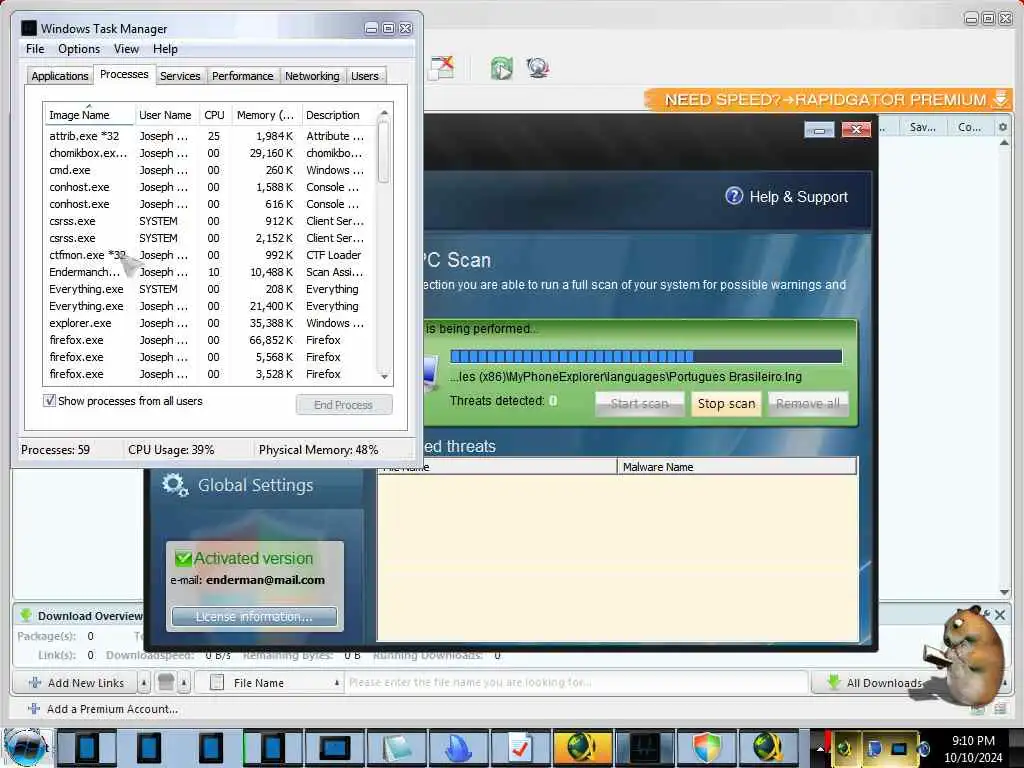This screenshot has height=768, width=1024.
Task: Sort processes by CPU column
Action: [x=214, y=115]
